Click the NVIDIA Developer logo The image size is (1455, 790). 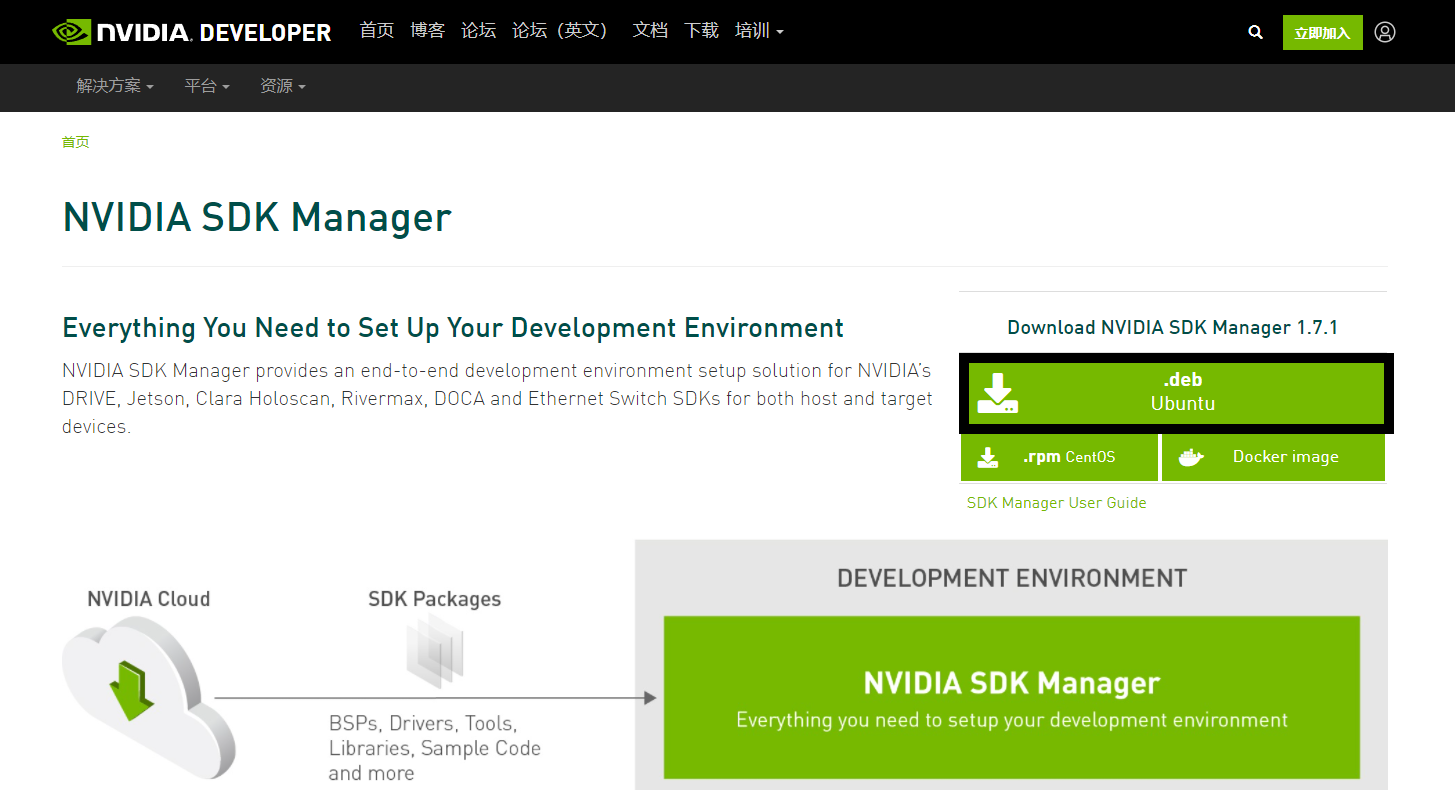(191, 32)
